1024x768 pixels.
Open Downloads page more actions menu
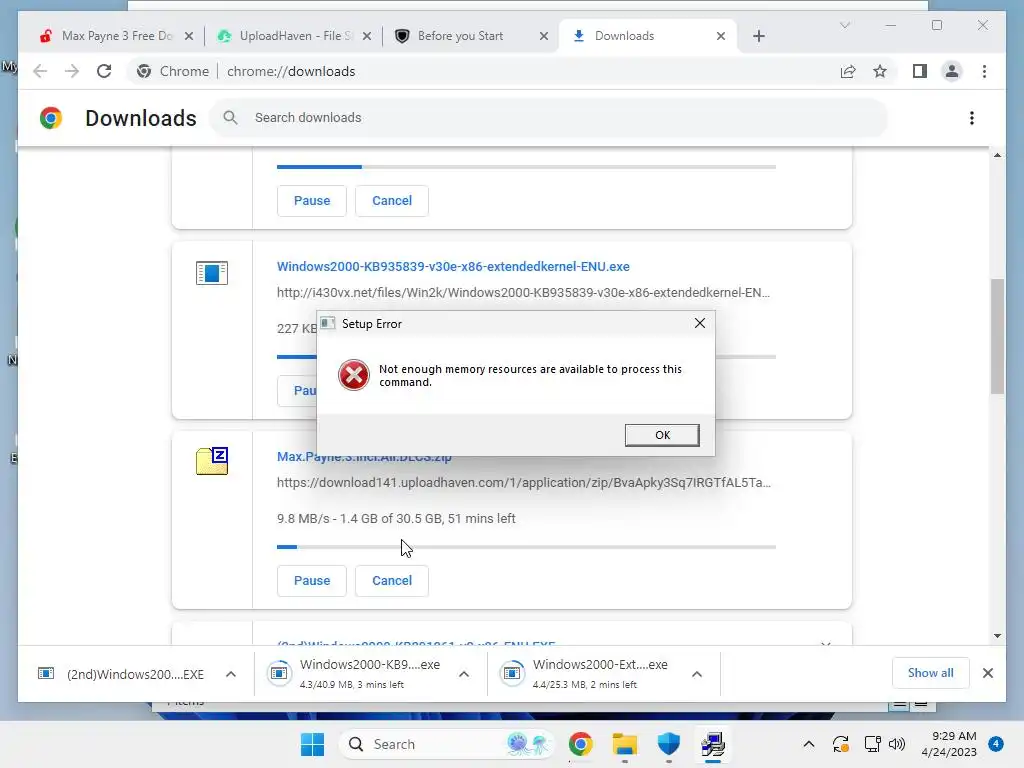coord(972,118)
